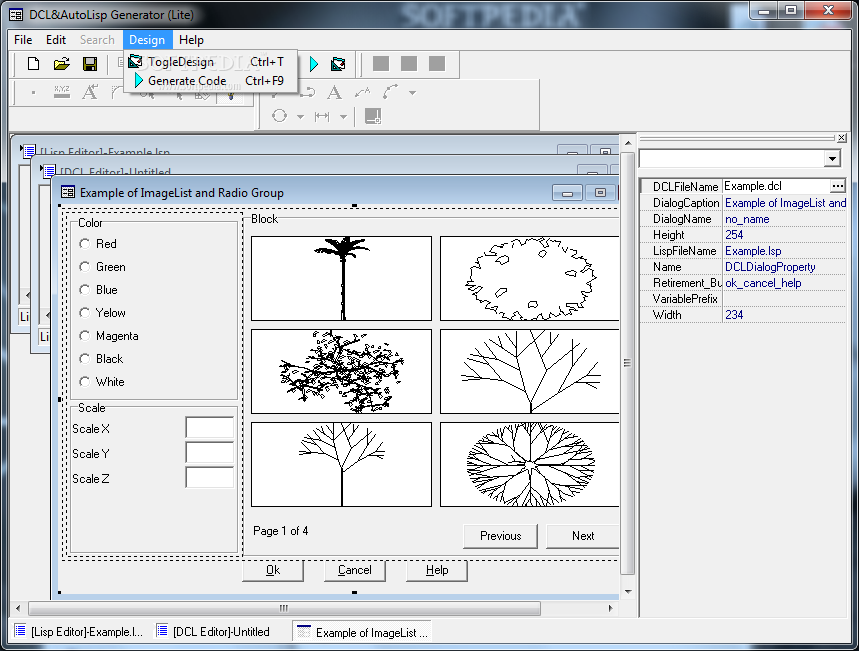Click the text A with arrow icon
This screenshot has width=859, height=651.
coord(90,92)
